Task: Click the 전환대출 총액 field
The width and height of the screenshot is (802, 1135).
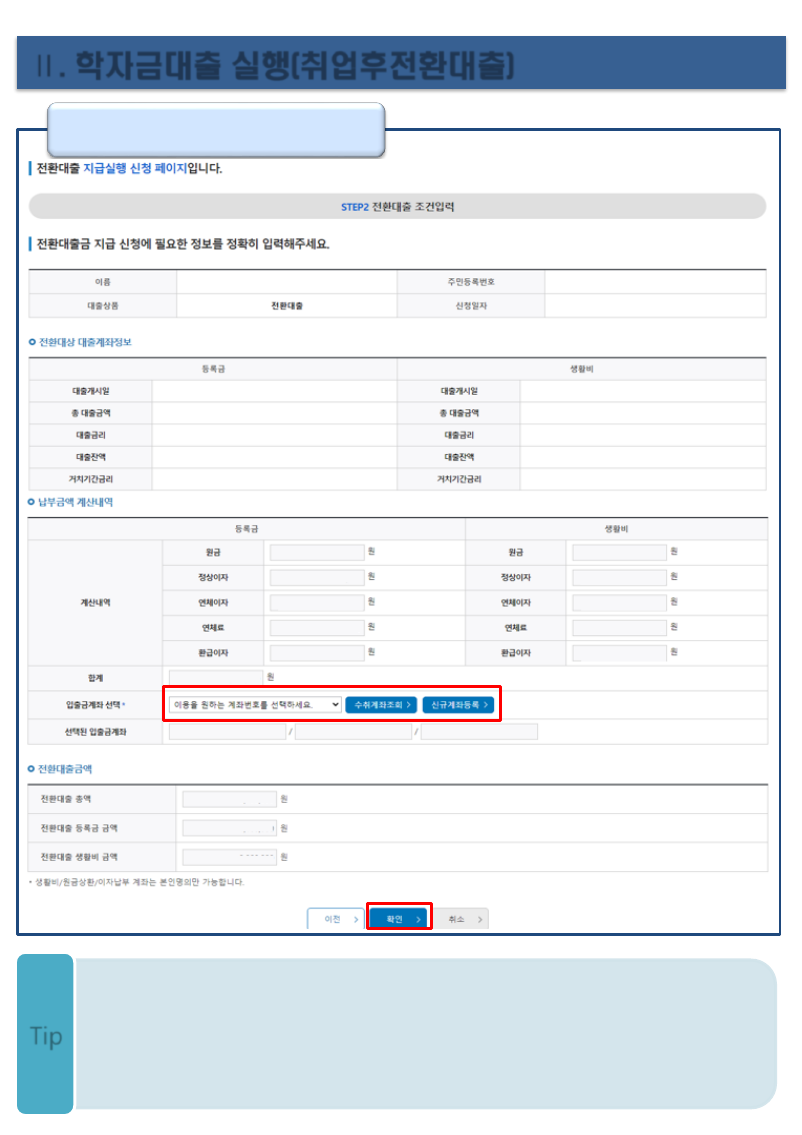Action: (x=229, y=799)
